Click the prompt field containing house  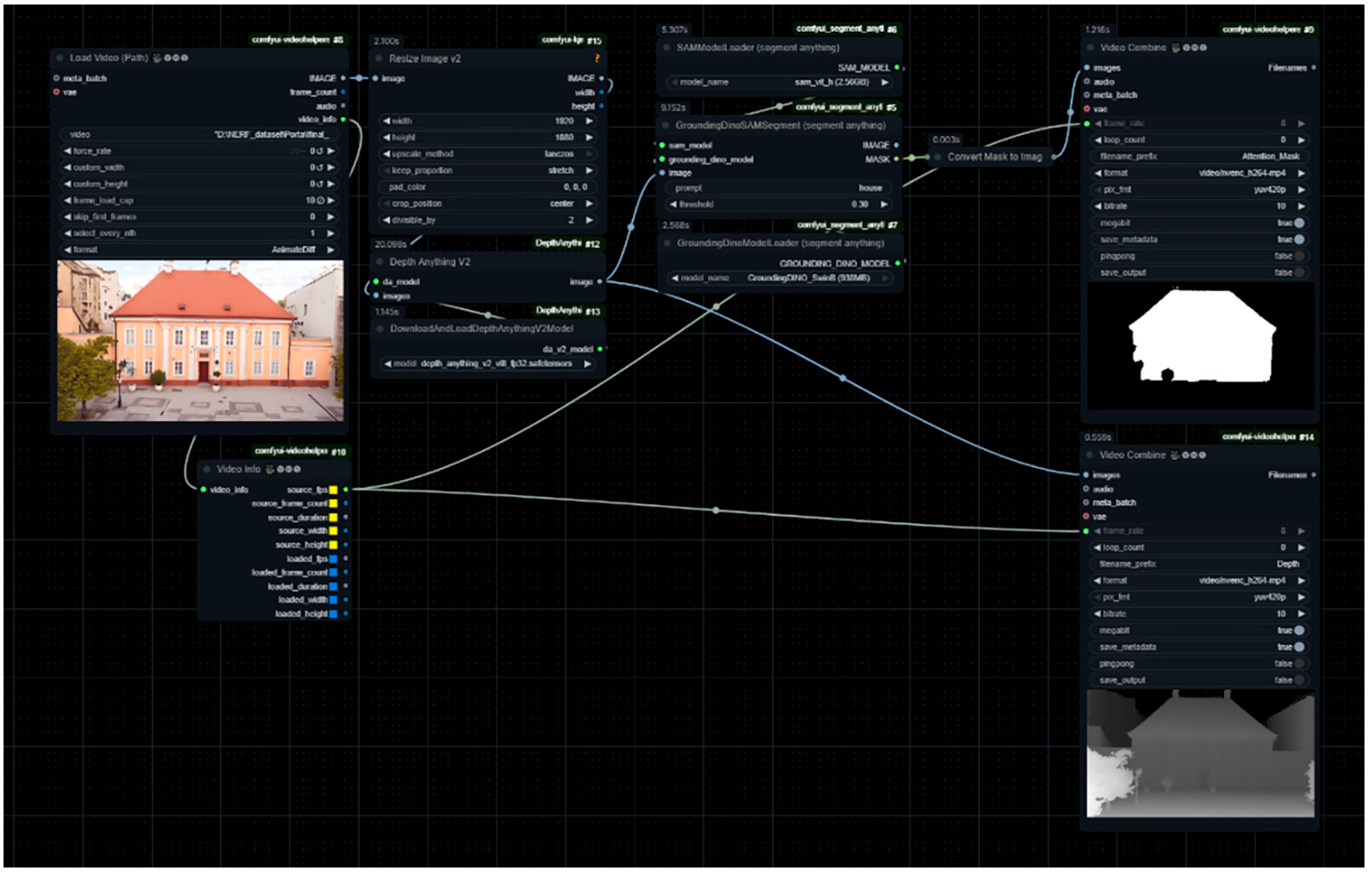click(779, 188)
